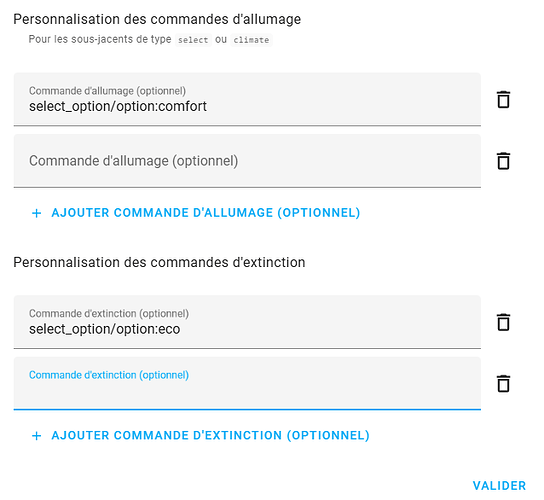Click the blue Commande d'extinction (optionnel) label
This screenshot has height=500, width=544.
tap(109, 375)
